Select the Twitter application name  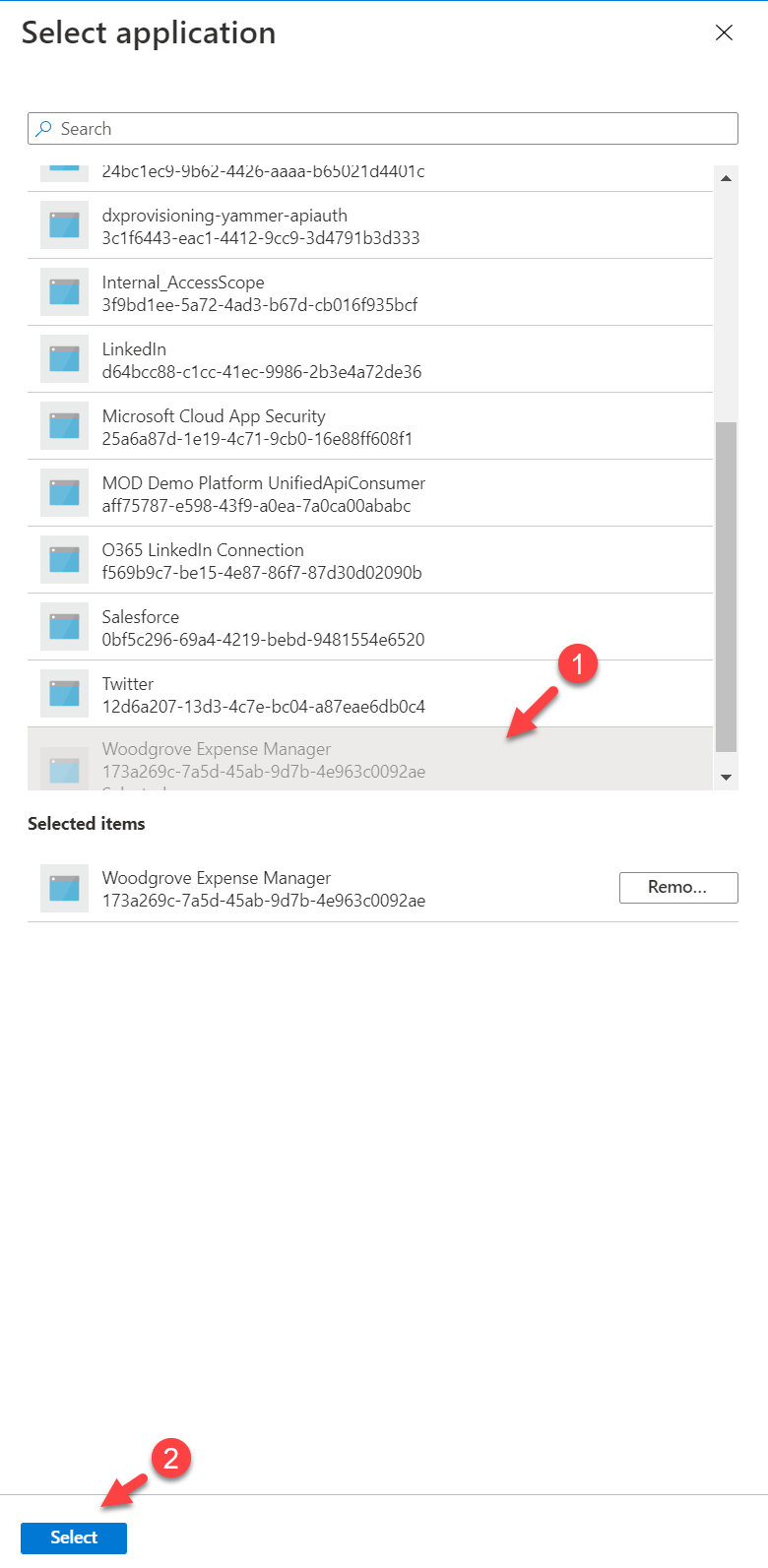tap(128, 684)
